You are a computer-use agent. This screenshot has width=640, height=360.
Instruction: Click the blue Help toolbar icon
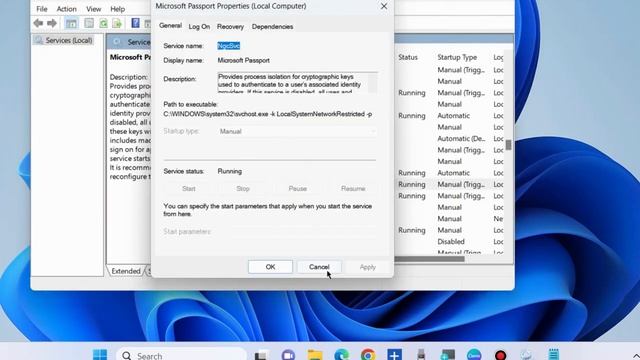tap(135, 23)
